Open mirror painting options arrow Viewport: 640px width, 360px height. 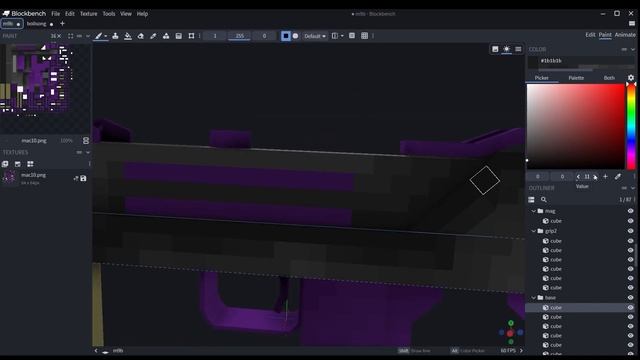[342, 36]
